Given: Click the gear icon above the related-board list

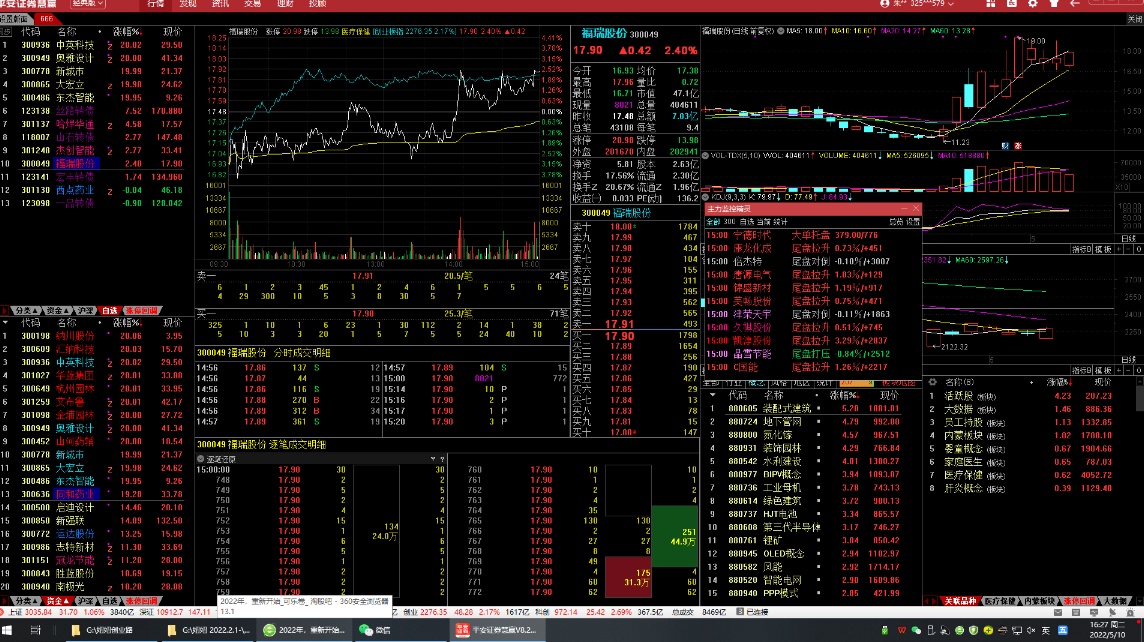Looking at the screenshot, I should coord(932,382).
